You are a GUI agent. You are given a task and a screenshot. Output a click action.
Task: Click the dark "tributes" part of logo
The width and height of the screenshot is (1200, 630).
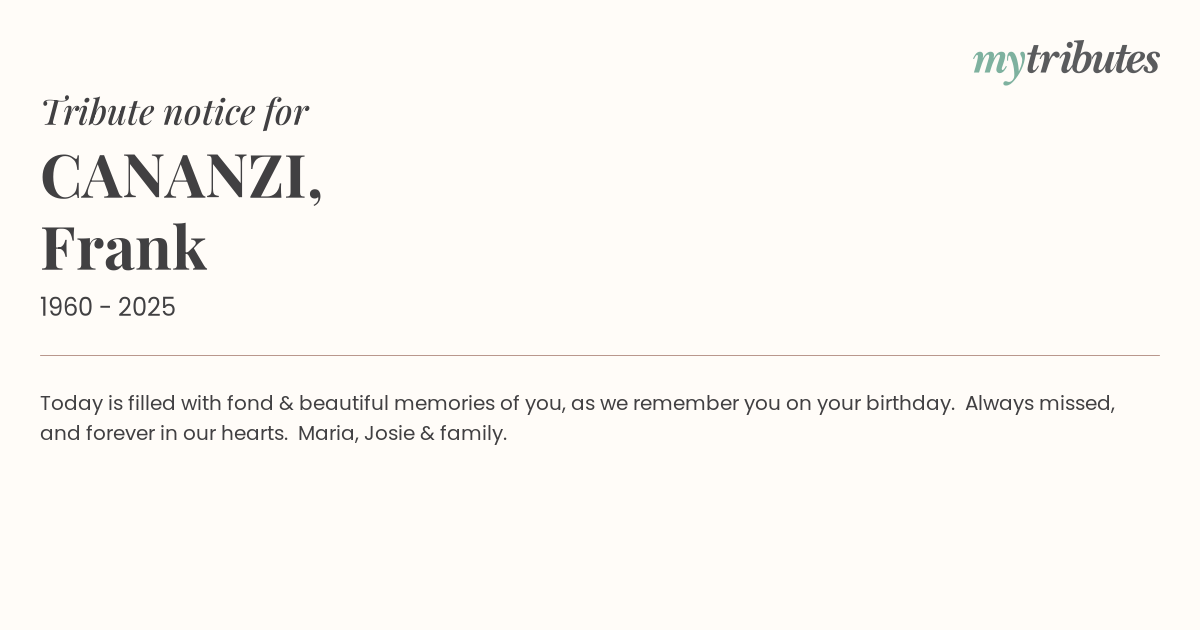1092,60
